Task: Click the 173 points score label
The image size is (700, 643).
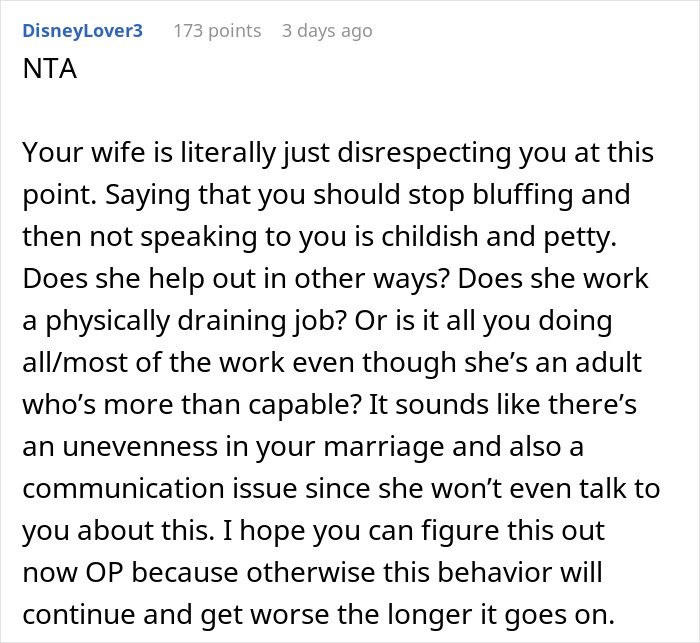Action: click(217, 31)
